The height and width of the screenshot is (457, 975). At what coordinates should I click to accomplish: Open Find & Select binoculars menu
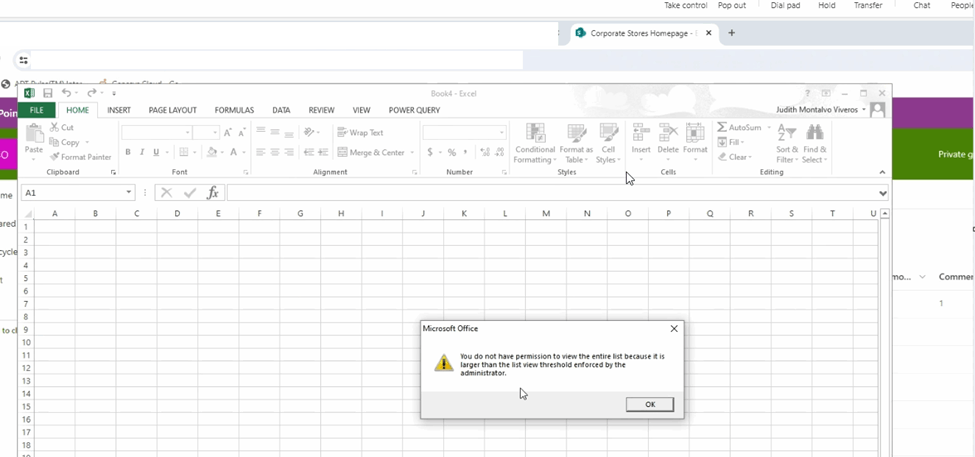click(815, 144)
